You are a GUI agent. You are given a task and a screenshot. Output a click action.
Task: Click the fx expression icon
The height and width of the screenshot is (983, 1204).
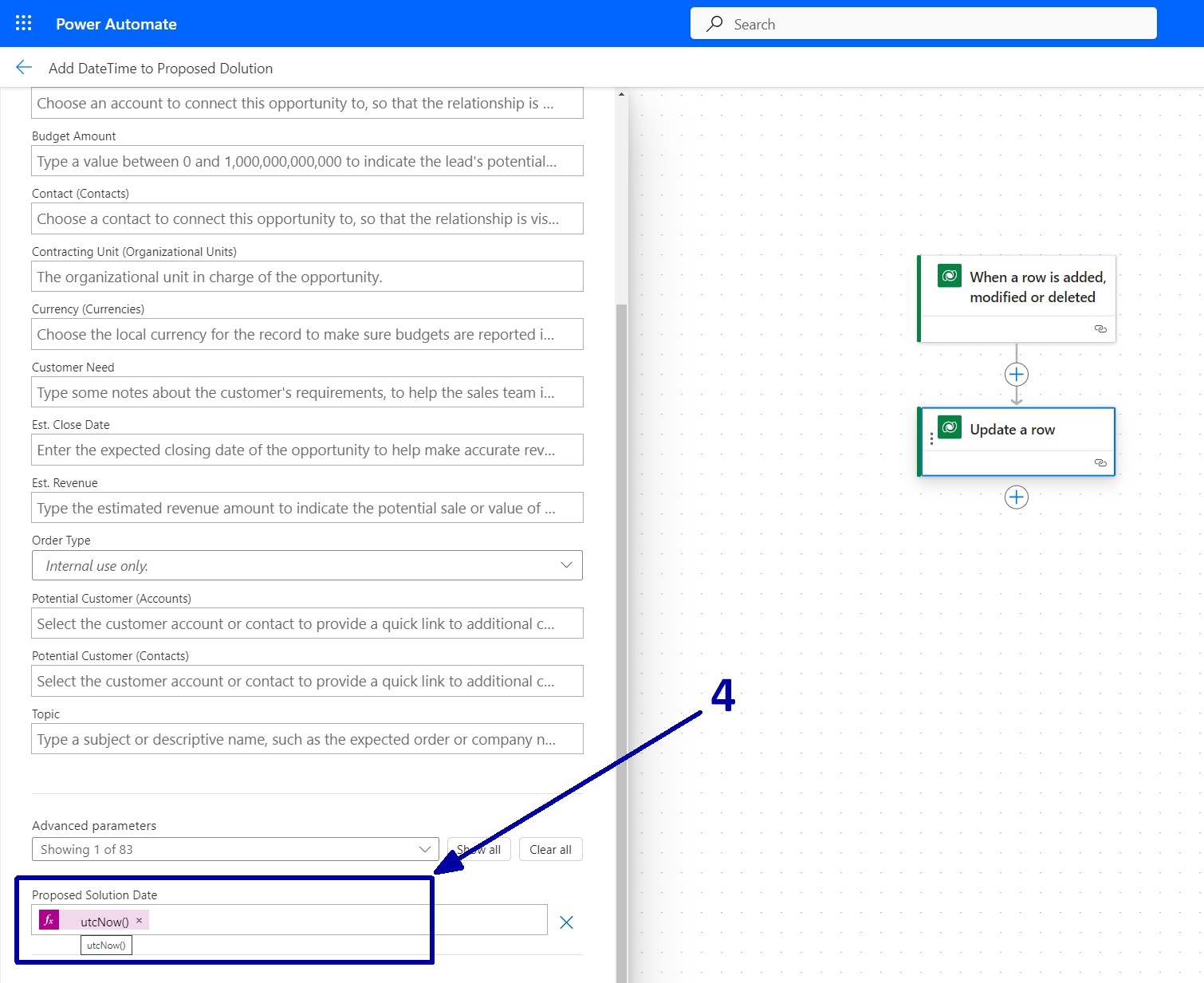tap(49, 920)
